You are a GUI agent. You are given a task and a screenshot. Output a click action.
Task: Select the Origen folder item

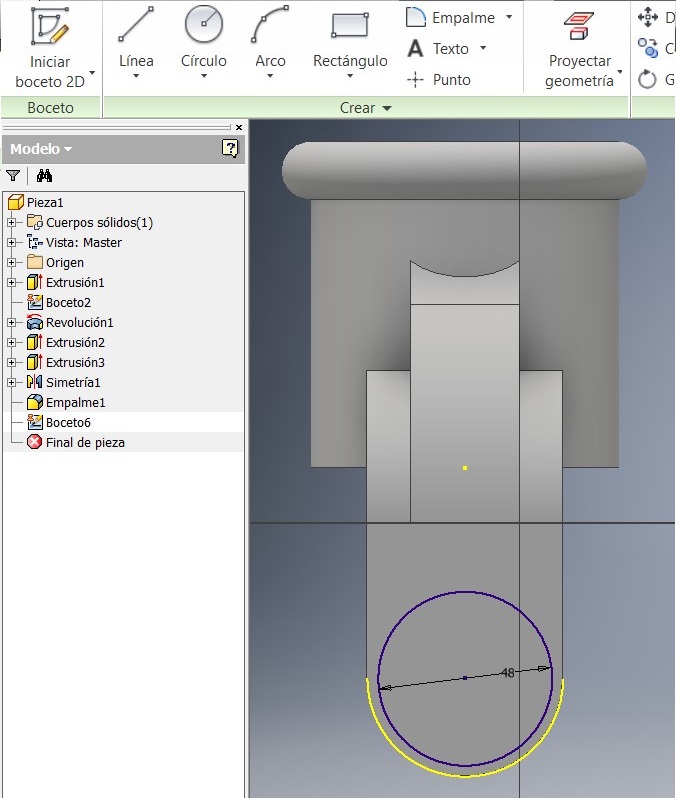[65, 263]
